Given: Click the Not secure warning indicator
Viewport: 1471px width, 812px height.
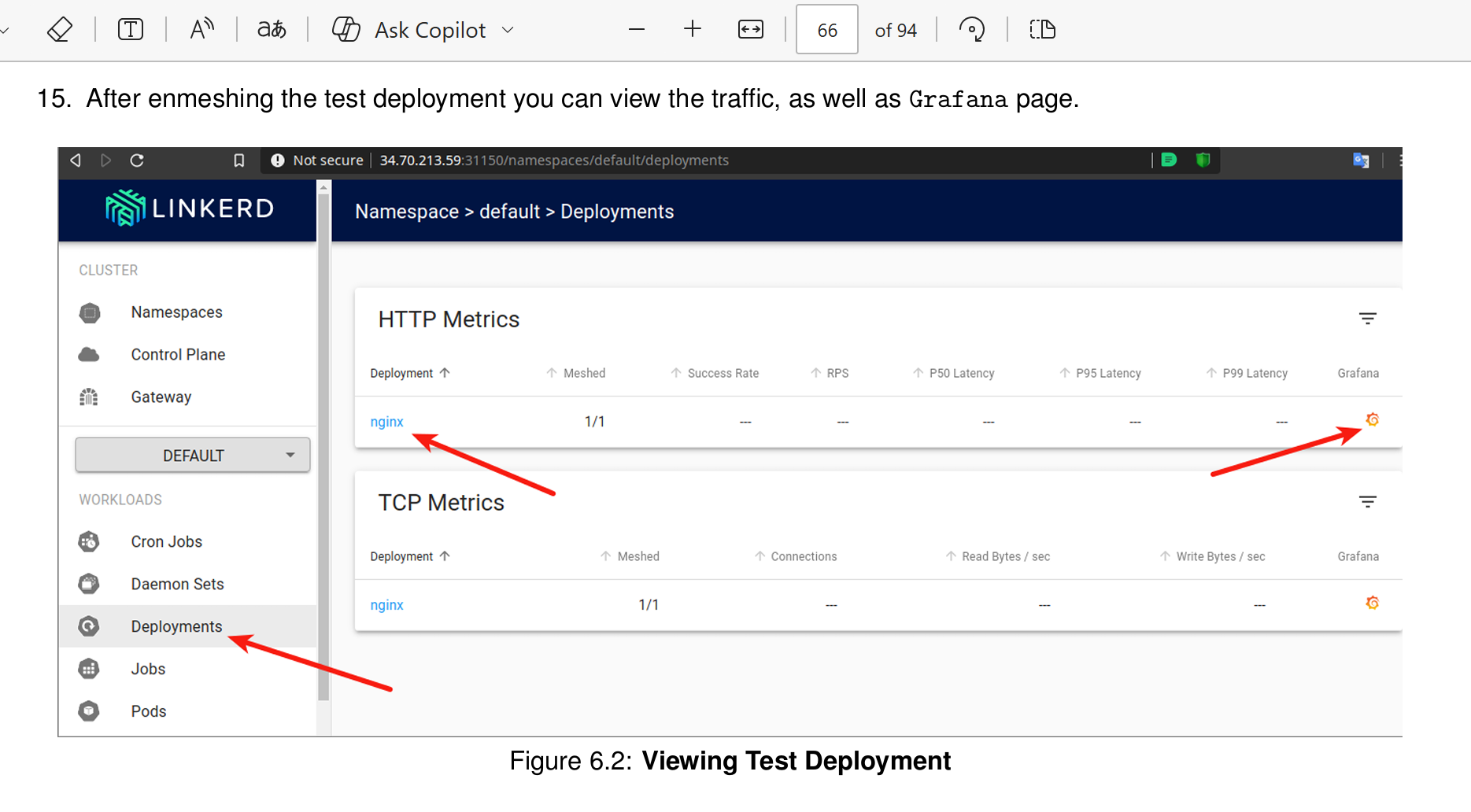Looking at the screenshot, I should (317, 161).
